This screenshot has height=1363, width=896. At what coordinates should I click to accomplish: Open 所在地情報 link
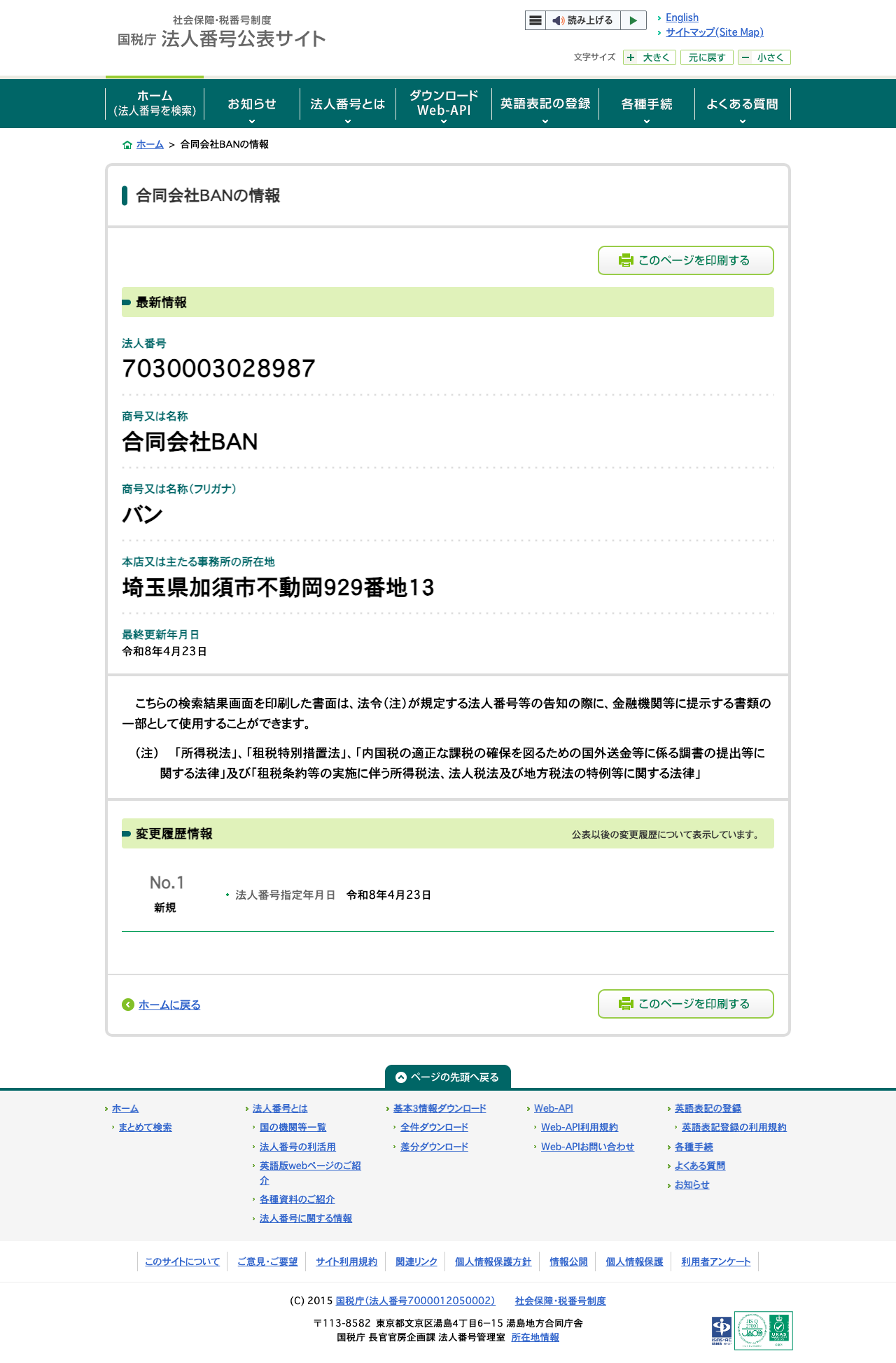(535, 1337)
